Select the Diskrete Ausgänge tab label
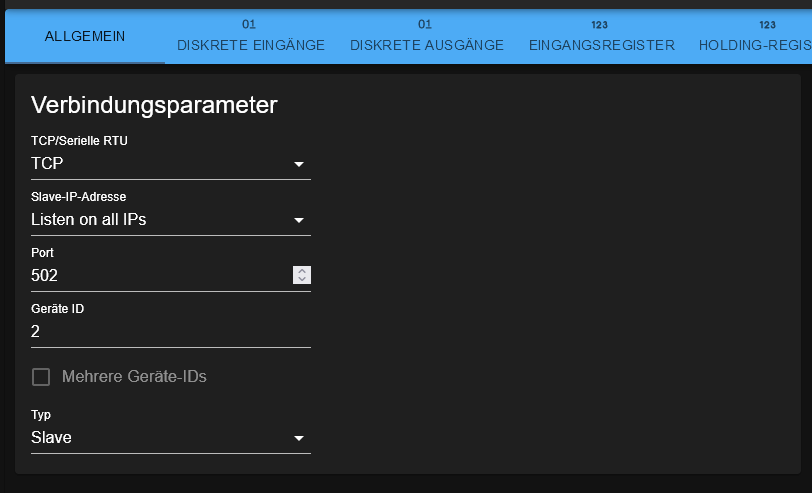 [x=426, y=45]
